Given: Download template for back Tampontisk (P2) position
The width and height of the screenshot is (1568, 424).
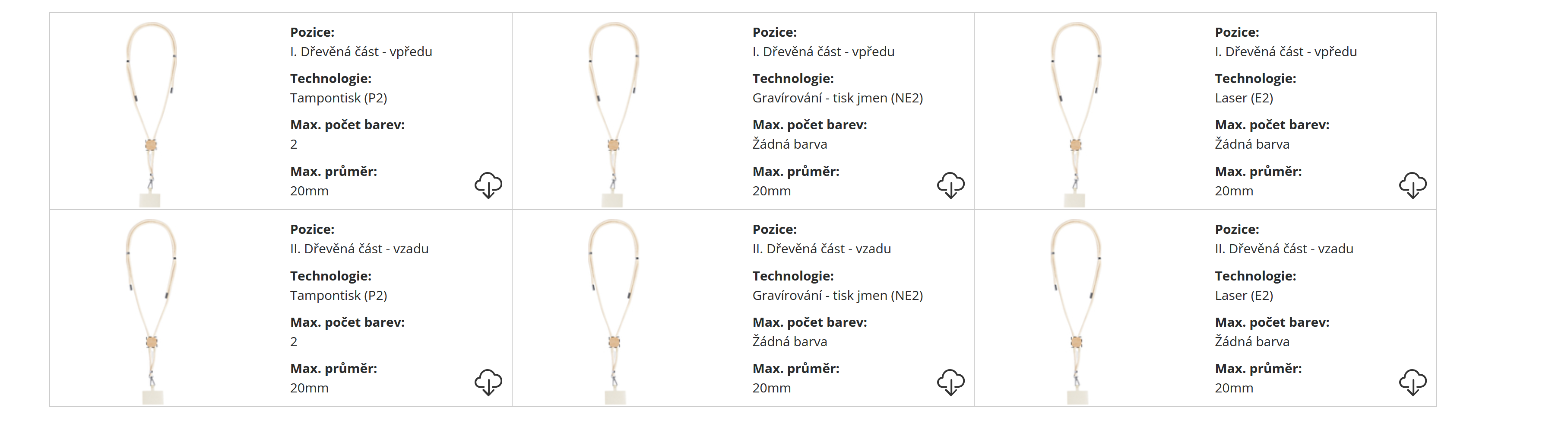Looking at the screenshot, I should point(488,382).
